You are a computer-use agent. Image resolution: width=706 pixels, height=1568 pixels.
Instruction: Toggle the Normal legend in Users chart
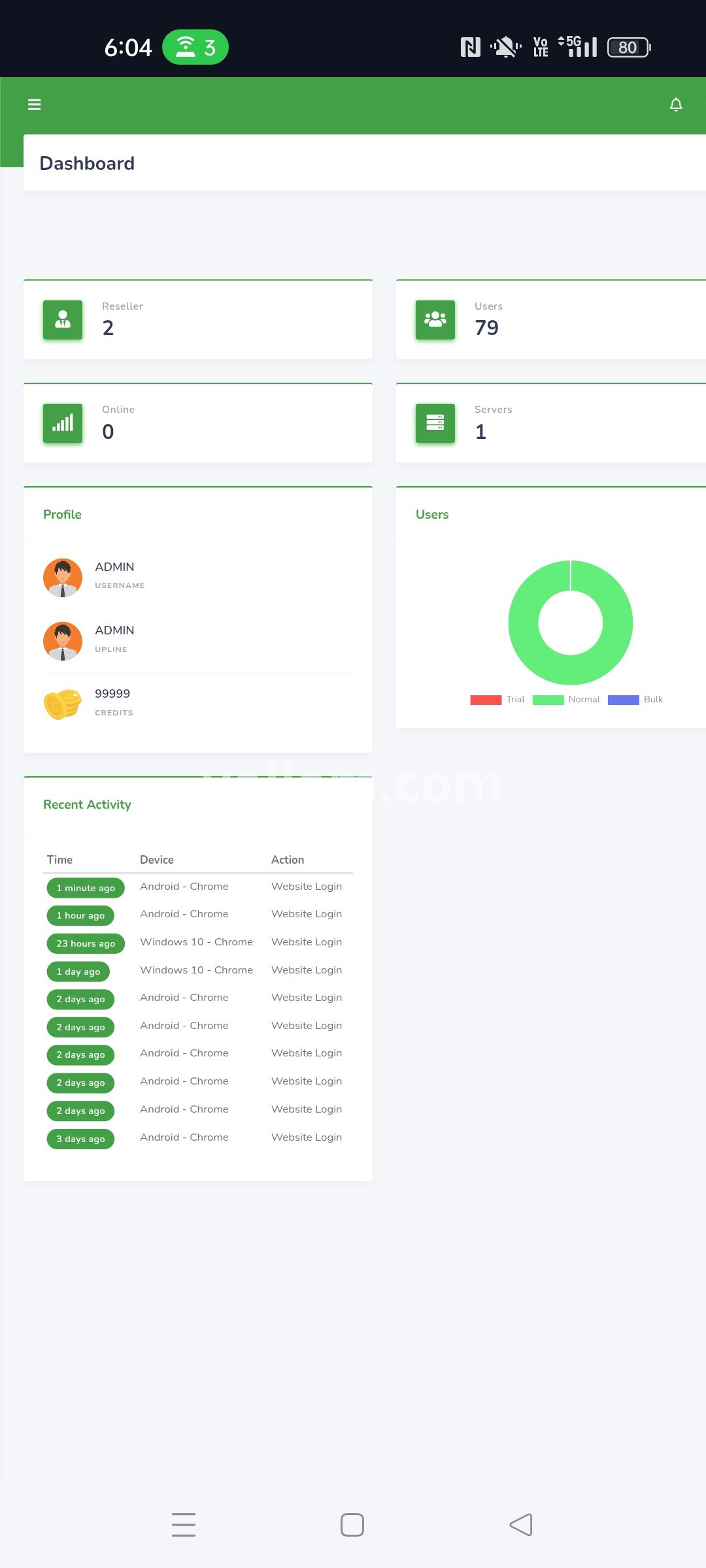(566, 700)
